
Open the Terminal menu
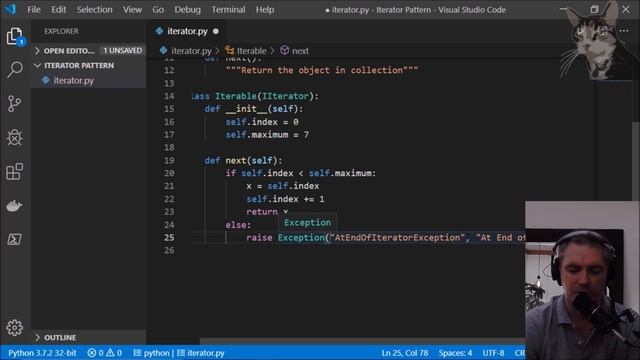click(x=228, y=9)
